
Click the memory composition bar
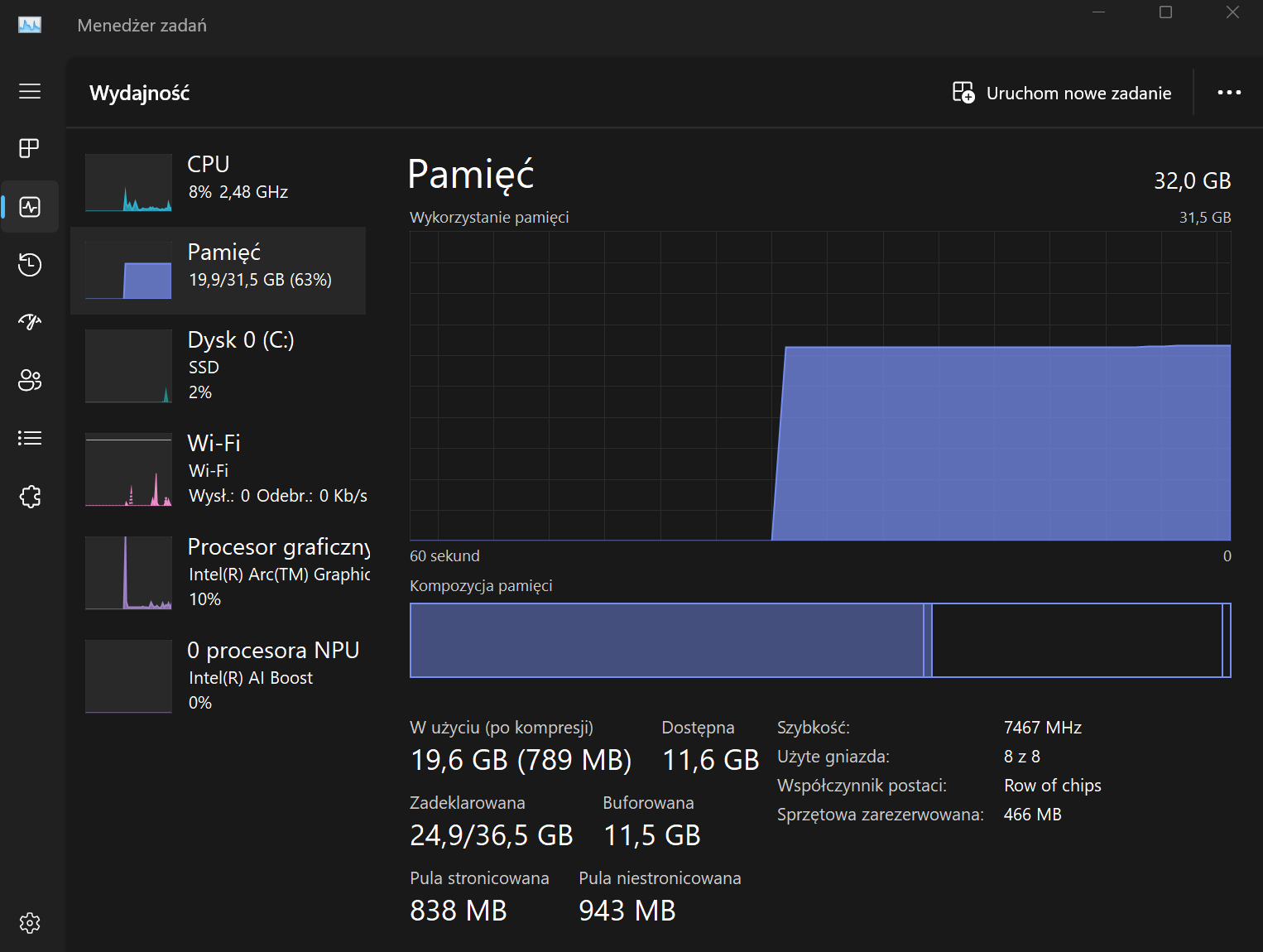pyautogui.click(x=819, y=641)
